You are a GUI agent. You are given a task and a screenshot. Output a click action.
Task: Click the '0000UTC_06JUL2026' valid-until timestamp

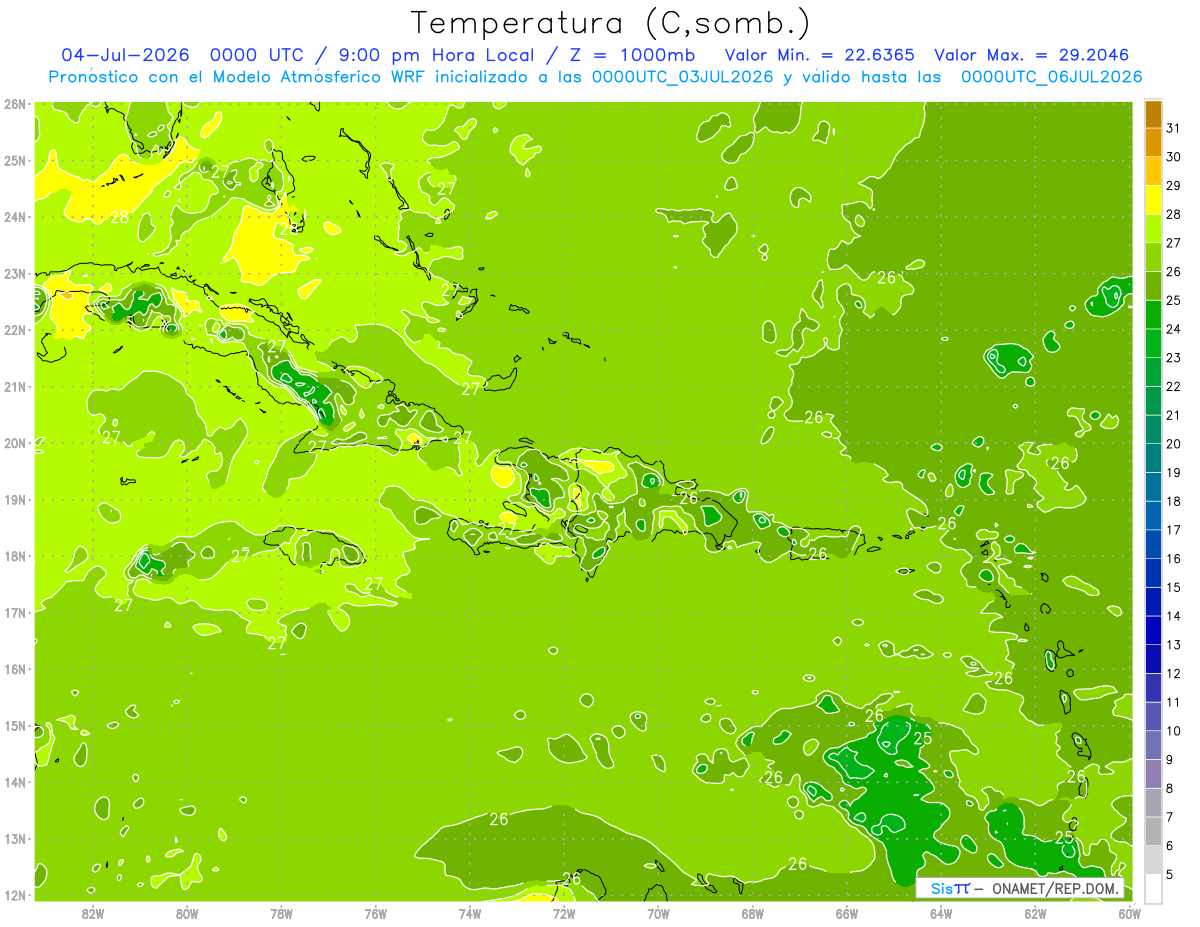click(x=1051, y=77)
